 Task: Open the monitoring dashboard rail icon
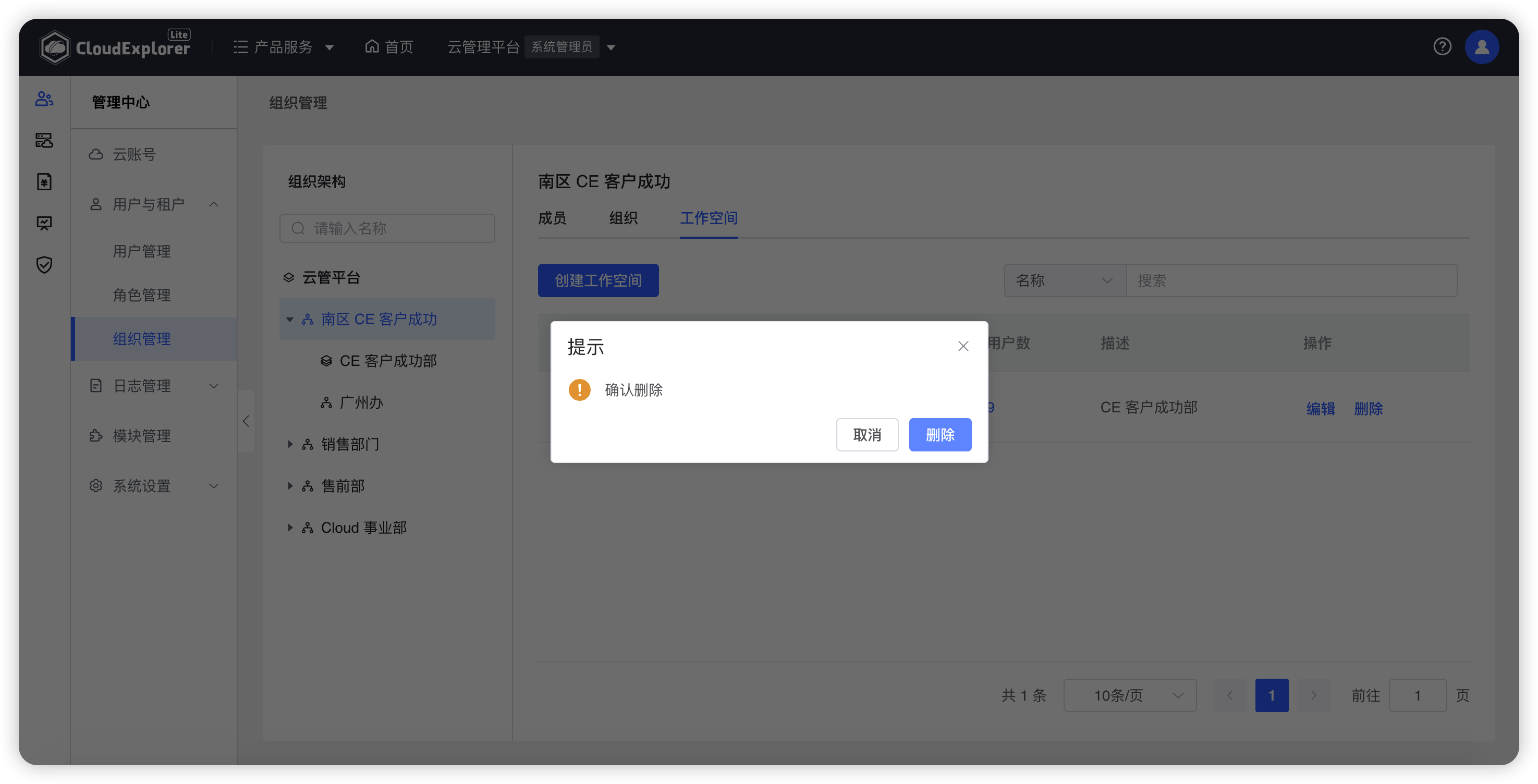coord(44,223)
